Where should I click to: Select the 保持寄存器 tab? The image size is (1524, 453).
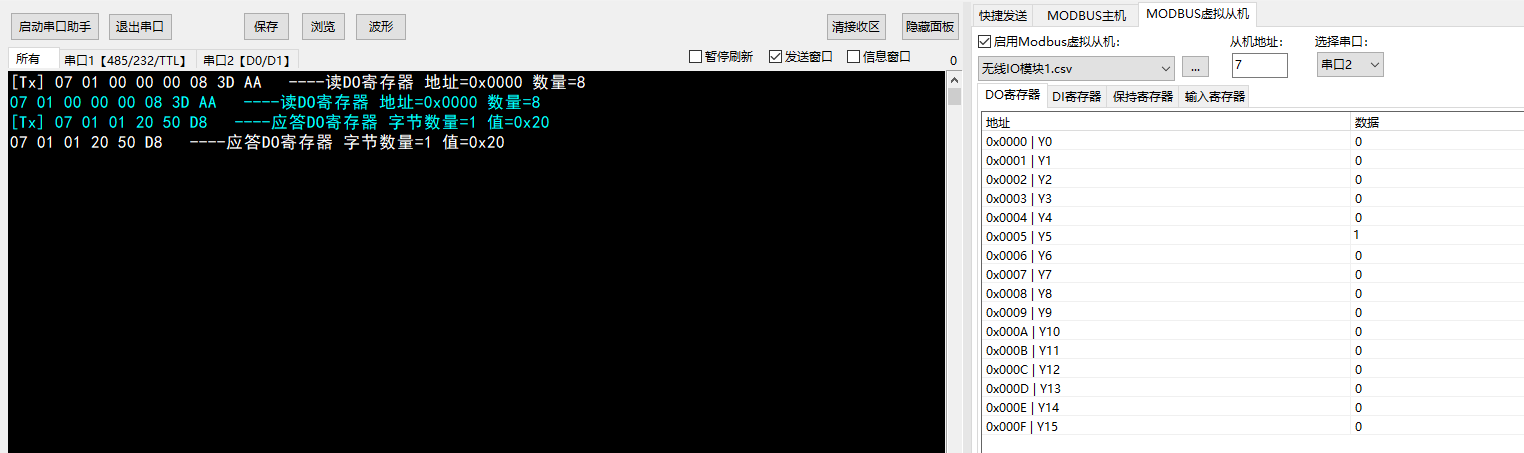(1143, 97)
